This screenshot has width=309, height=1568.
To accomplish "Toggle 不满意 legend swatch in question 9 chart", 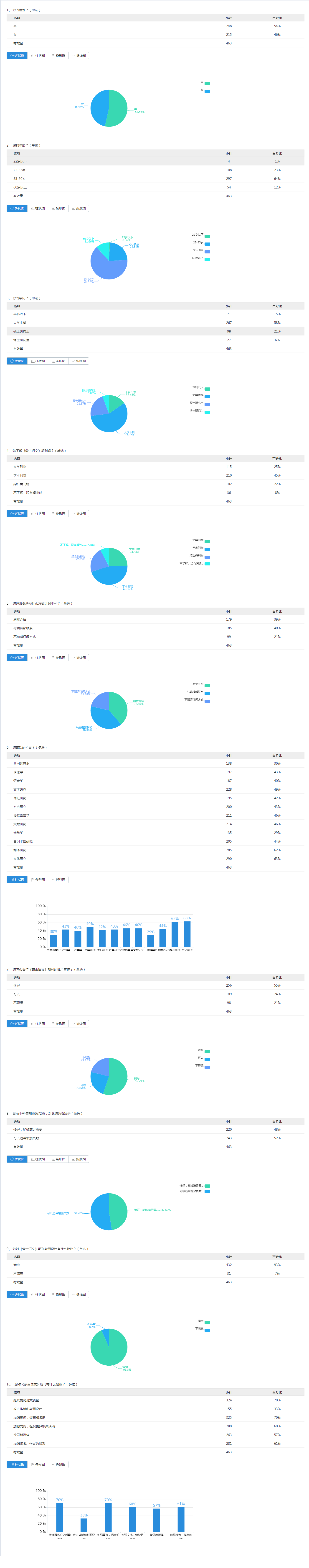I will coord(208,1330).
